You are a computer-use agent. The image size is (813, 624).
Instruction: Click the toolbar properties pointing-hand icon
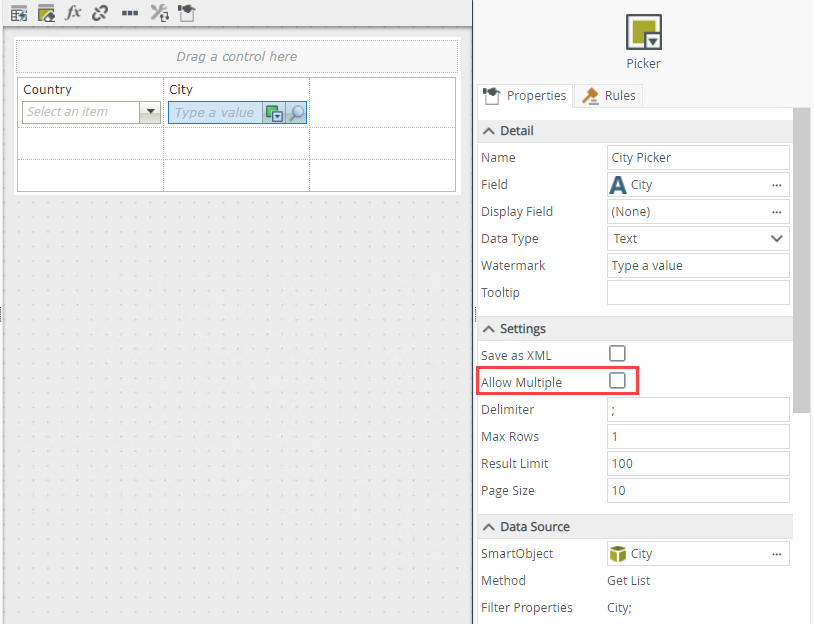pyautogui.click(x=187, y=13)
